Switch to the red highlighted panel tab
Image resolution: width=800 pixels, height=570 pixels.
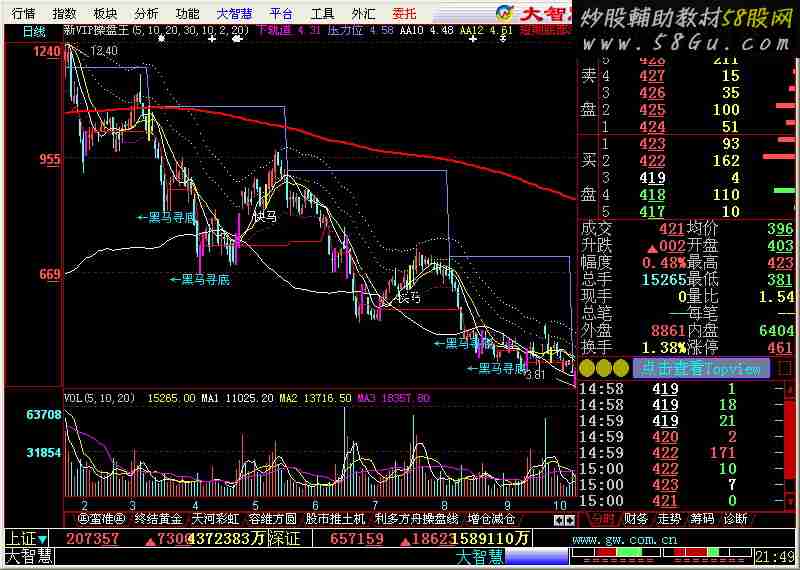pyautogui.click(x=602, y=519)
